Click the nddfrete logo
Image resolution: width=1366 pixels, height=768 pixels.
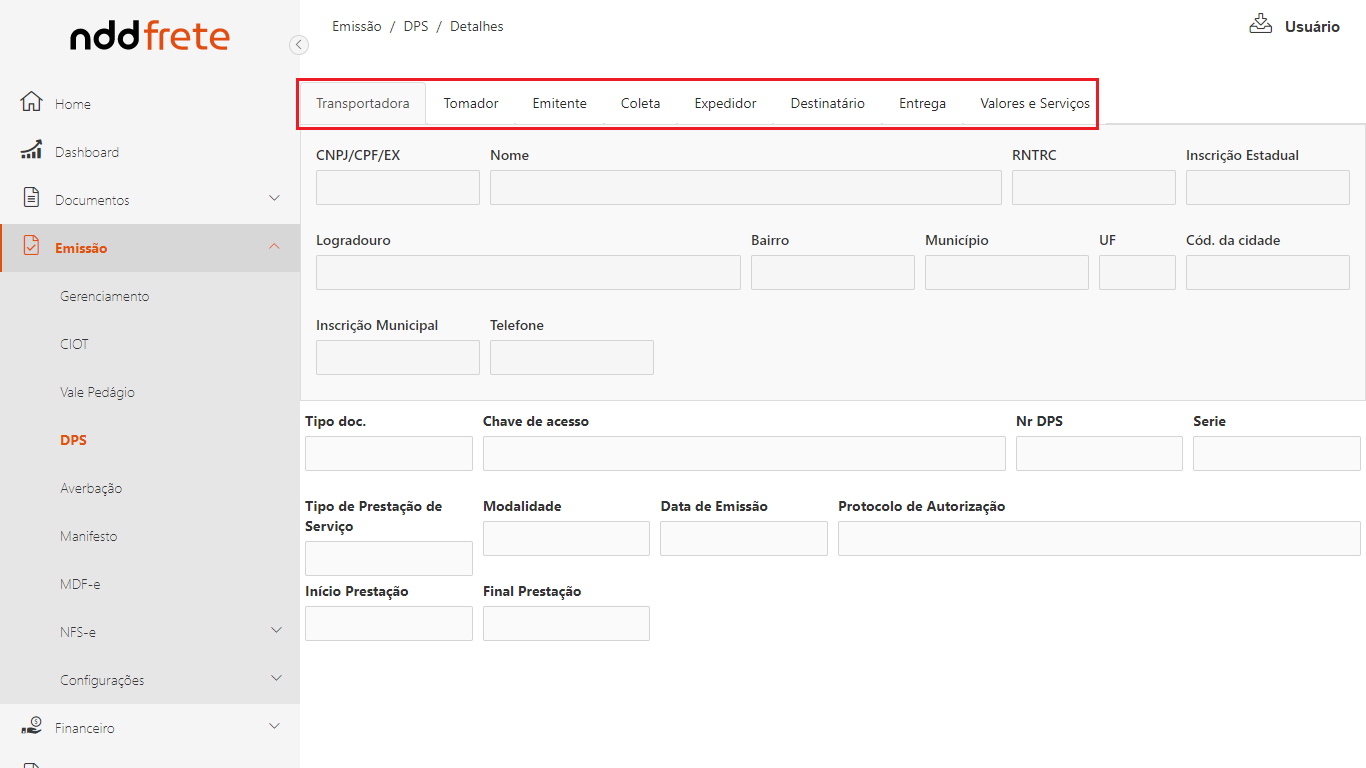pyautogui.click(x=150, y=38)
